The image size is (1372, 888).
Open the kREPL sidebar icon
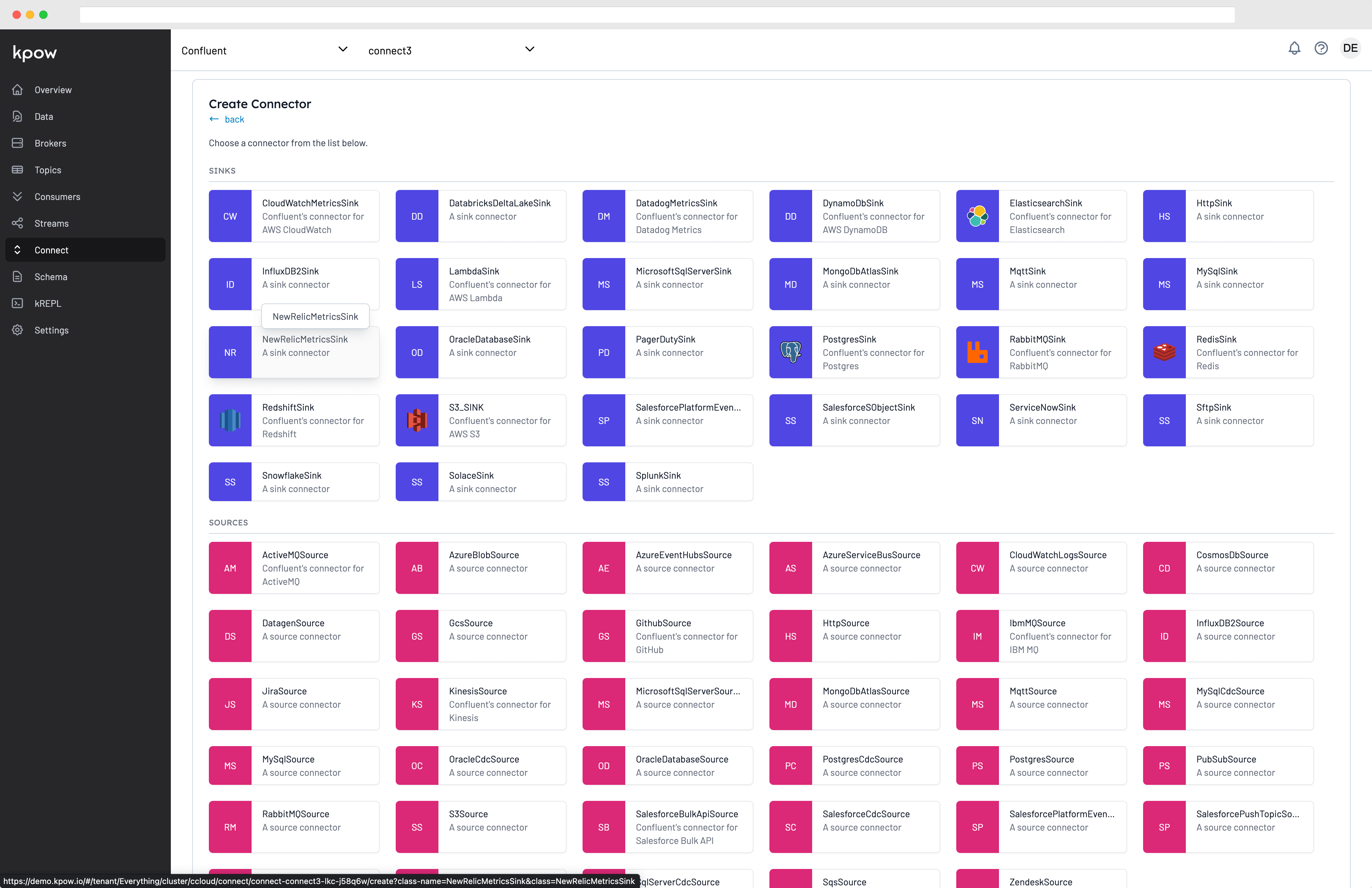[x=17, y=303]
